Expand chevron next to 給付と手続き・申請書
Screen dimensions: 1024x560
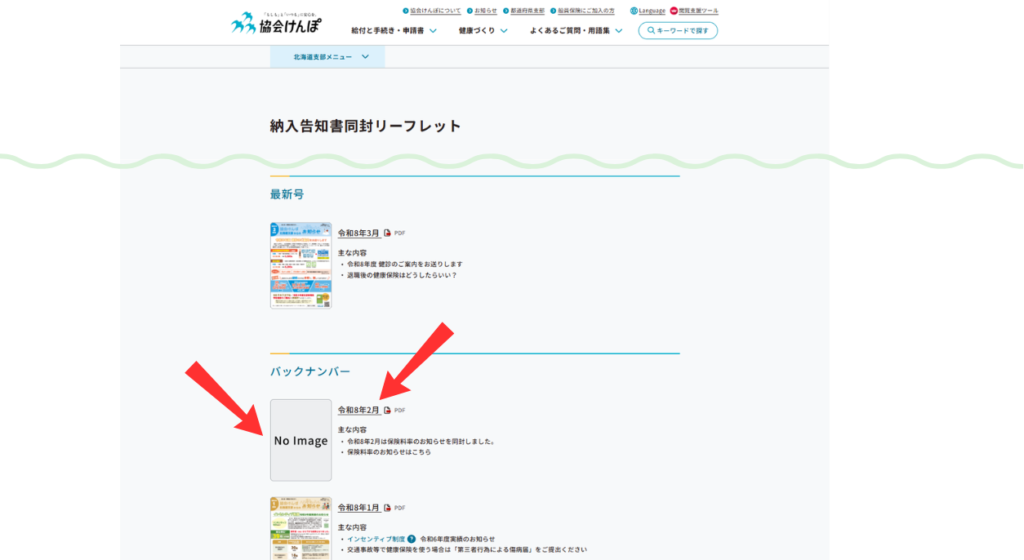coord(433,31)
